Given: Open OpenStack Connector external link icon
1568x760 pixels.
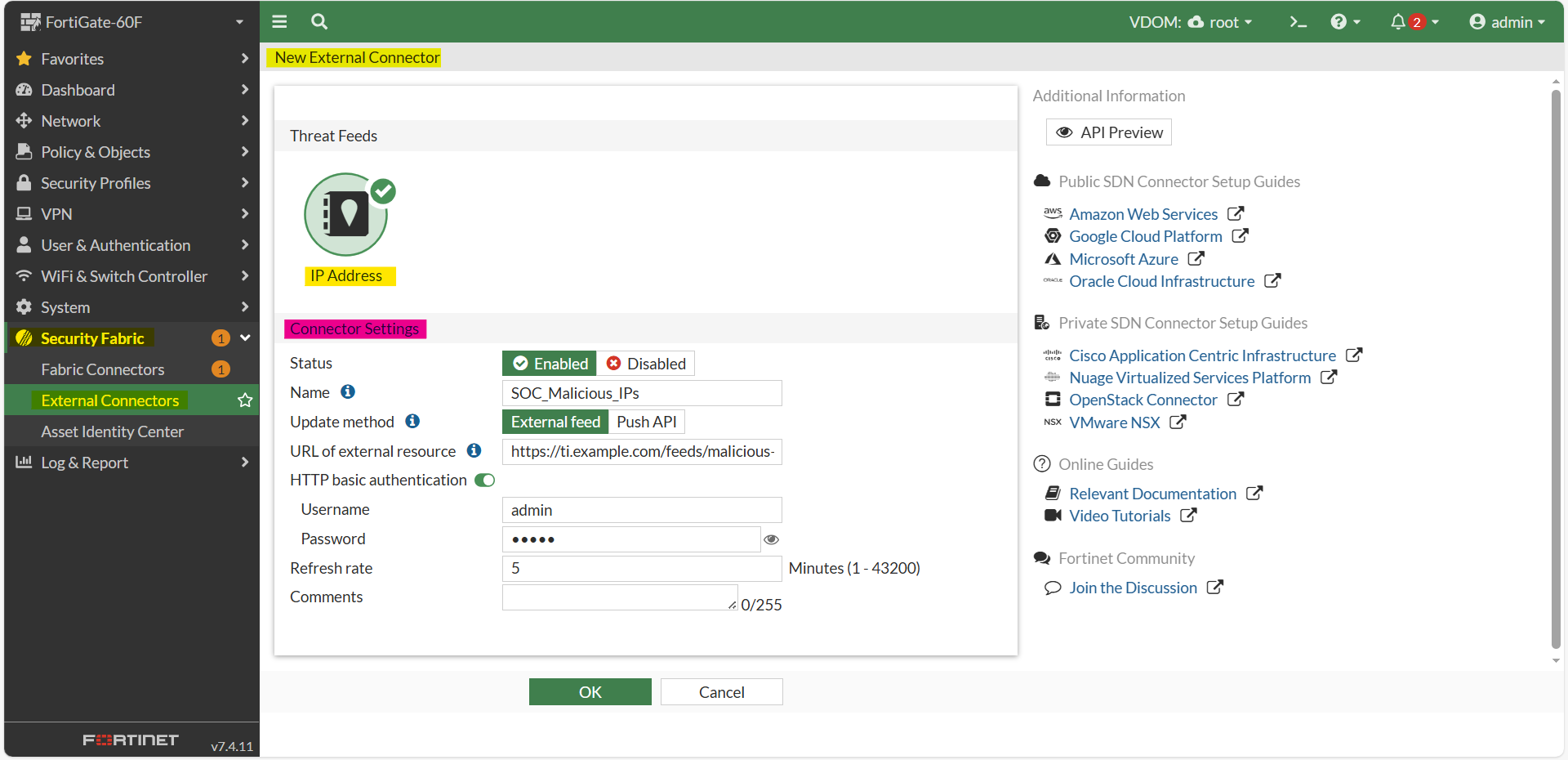Looking at the screenshot, I should [1236, 400].
